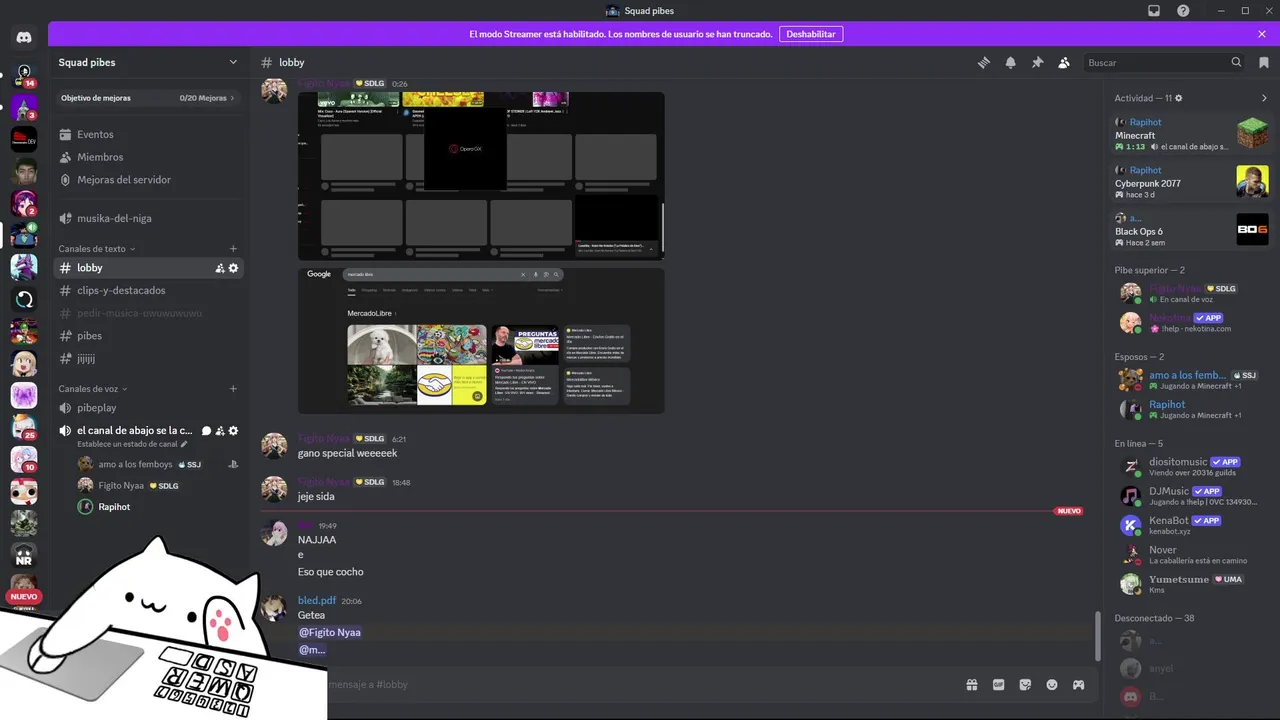This screenshot has width=1280, height=720.
Task: Jump to the NUEVO unread servers pill
Action: tap(24, 597)
